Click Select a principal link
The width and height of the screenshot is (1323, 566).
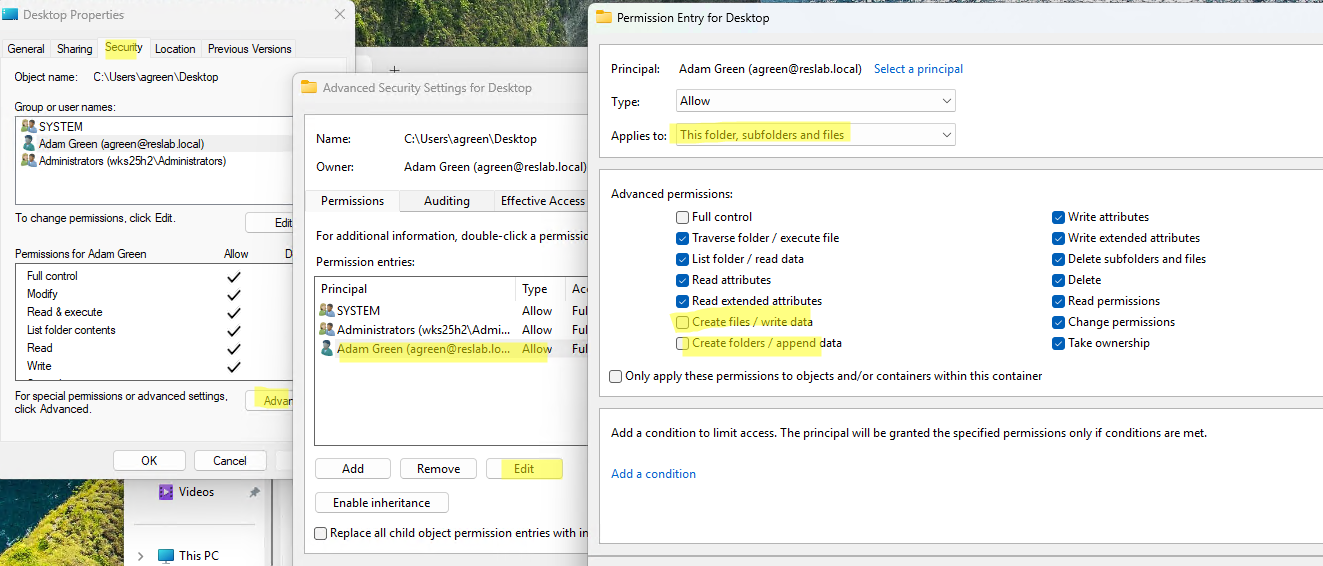click(918, 69)
